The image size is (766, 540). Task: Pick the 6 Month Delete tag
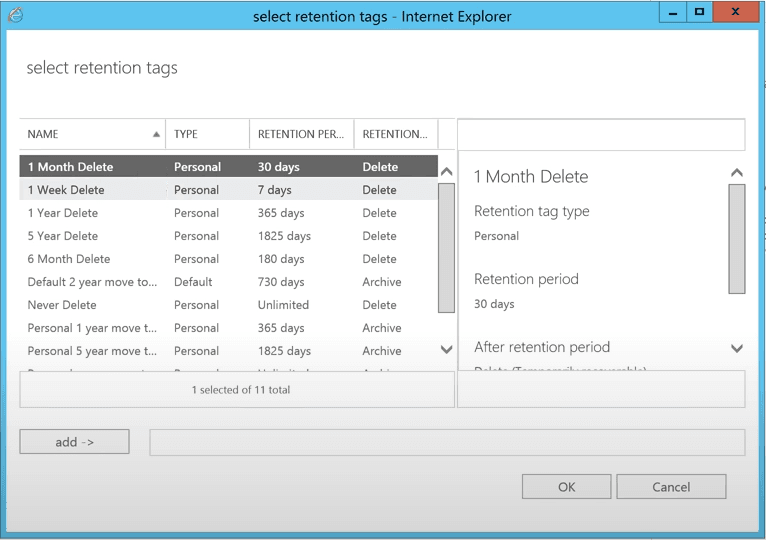pos(69,259)
